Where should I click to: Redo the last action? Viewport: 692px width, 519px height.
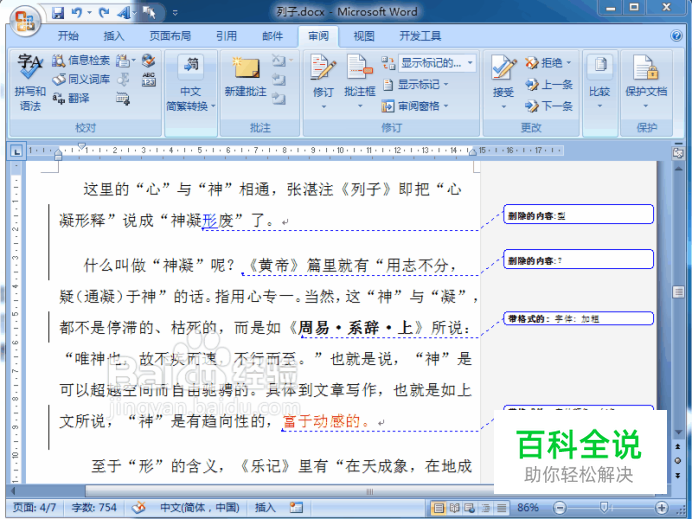pos(104,13)
